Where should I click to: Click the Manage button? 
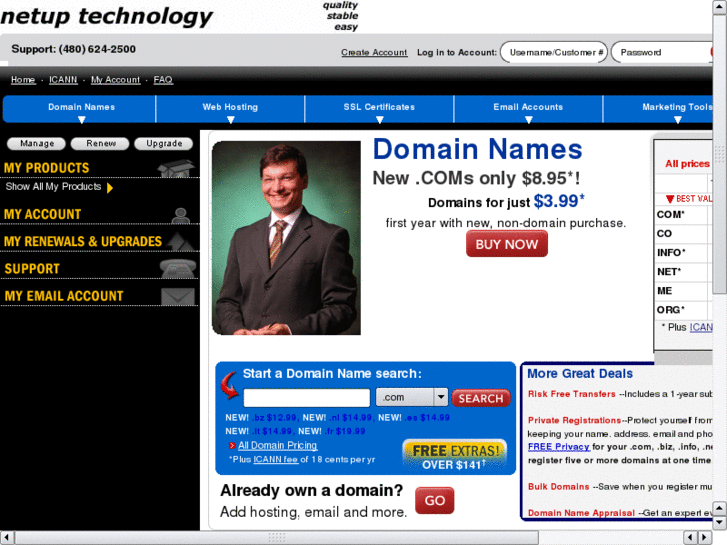[x=37, y=144]
